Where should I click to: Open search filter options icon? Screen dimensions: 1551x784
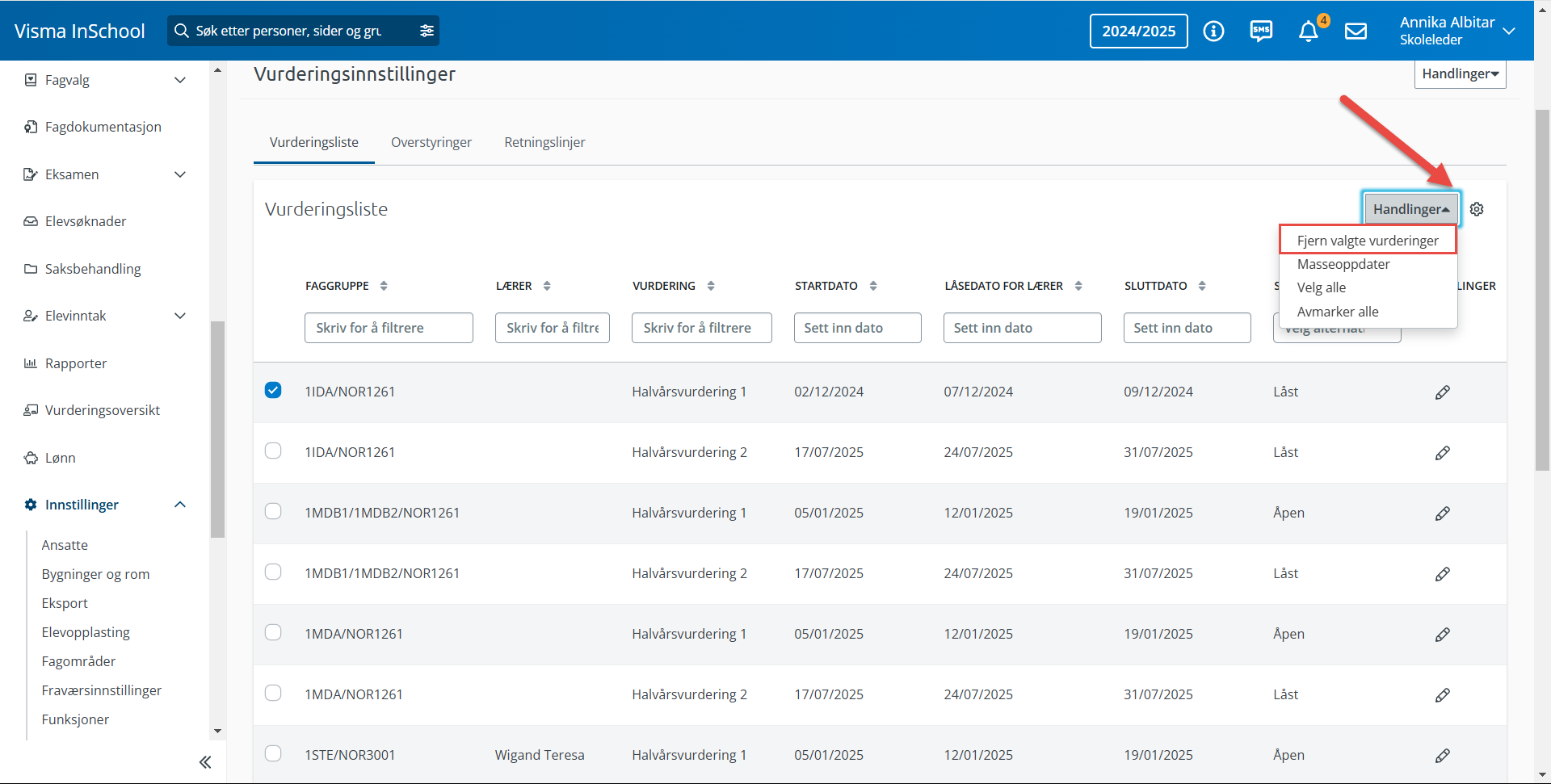click(427, 31)
